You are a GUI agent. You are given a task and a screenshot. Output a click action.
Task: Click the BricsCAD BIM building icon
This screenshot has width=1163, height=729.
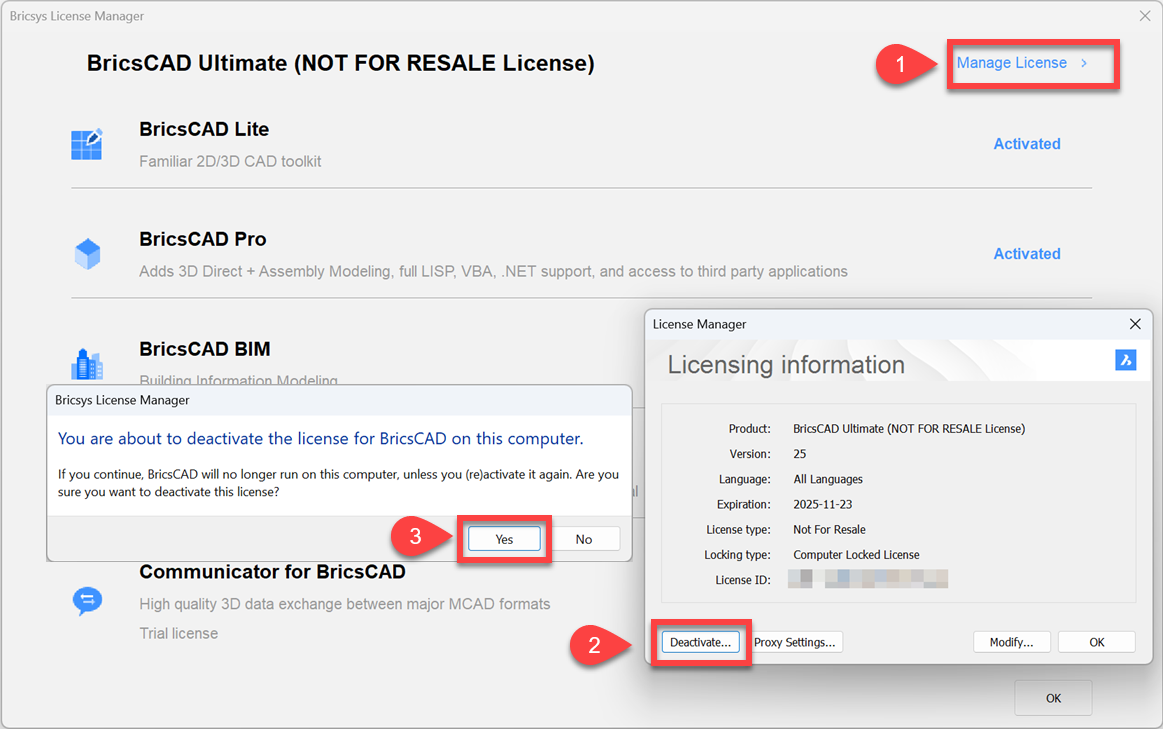87,365
